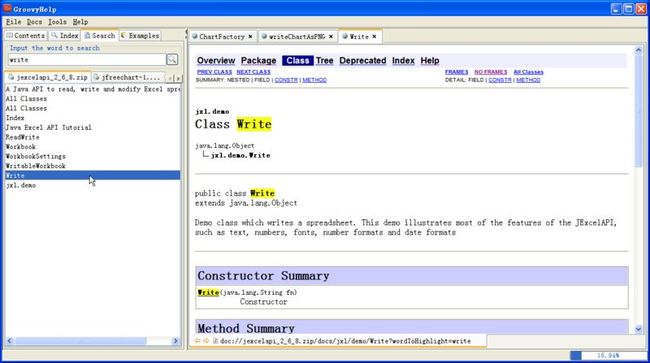
Task: Go forward using the right arrow icon
Action: tap(206, 341)
